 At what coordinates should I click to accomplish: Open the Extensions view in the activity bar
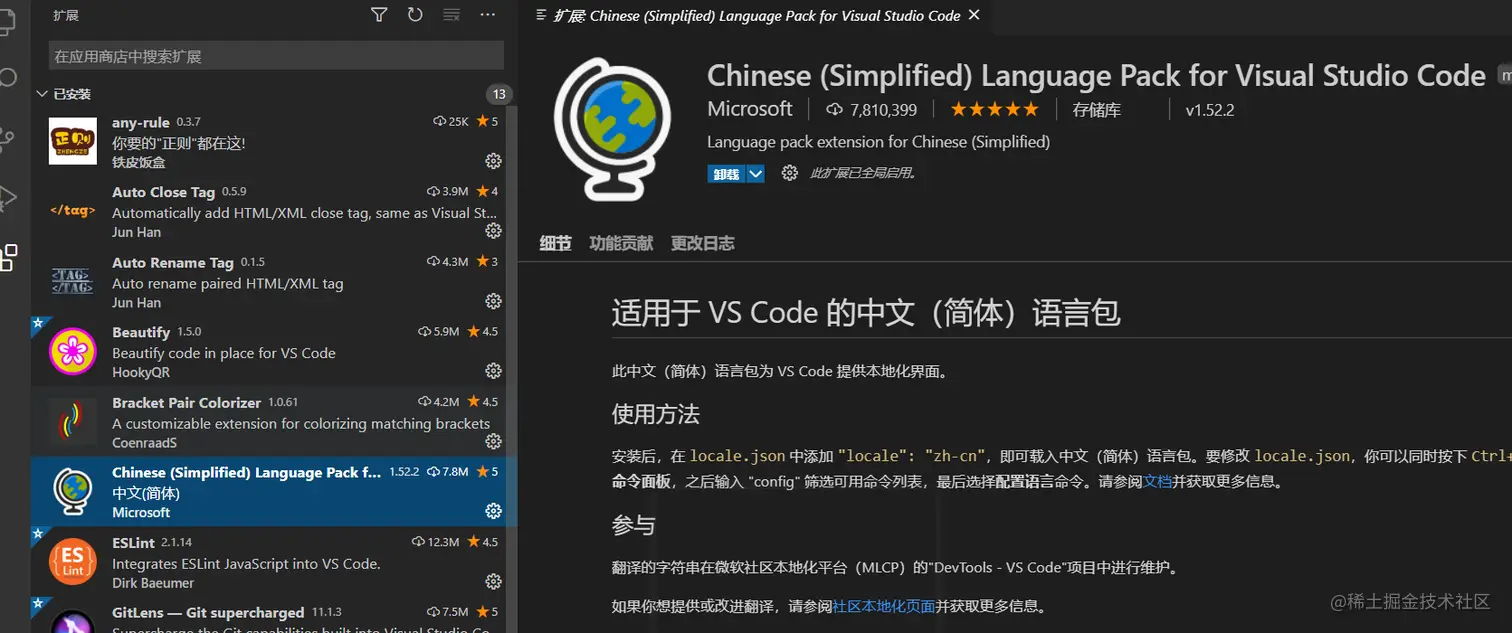tap(8, 257)
